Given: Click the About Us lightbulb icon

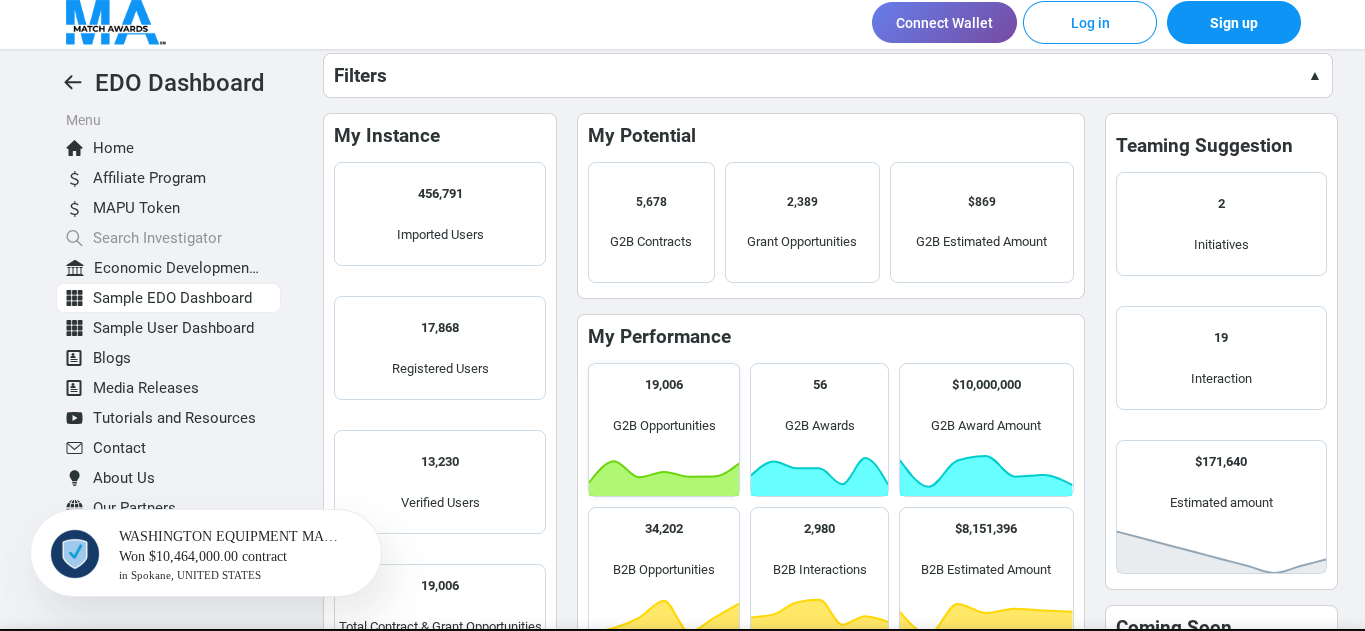Looking at the screenshot, I should click(x=75, y=478).
